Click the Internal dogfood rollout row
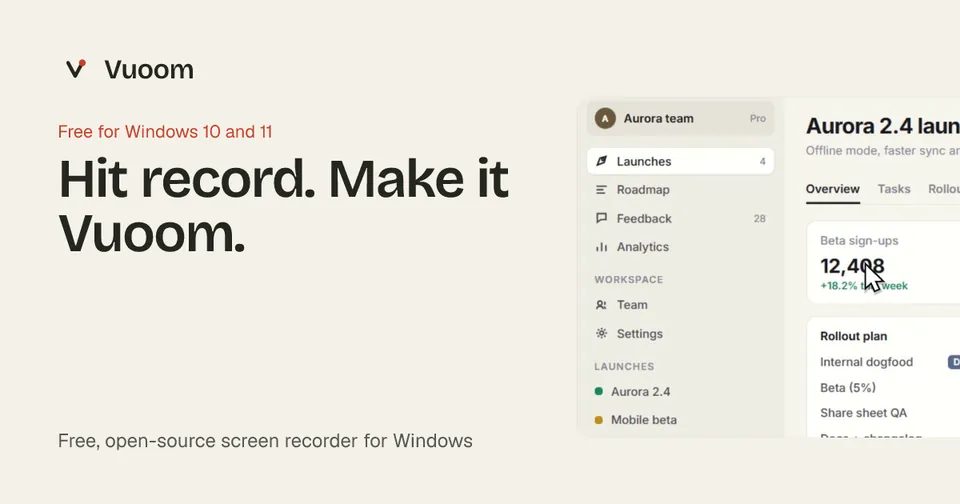 point(866,362)
